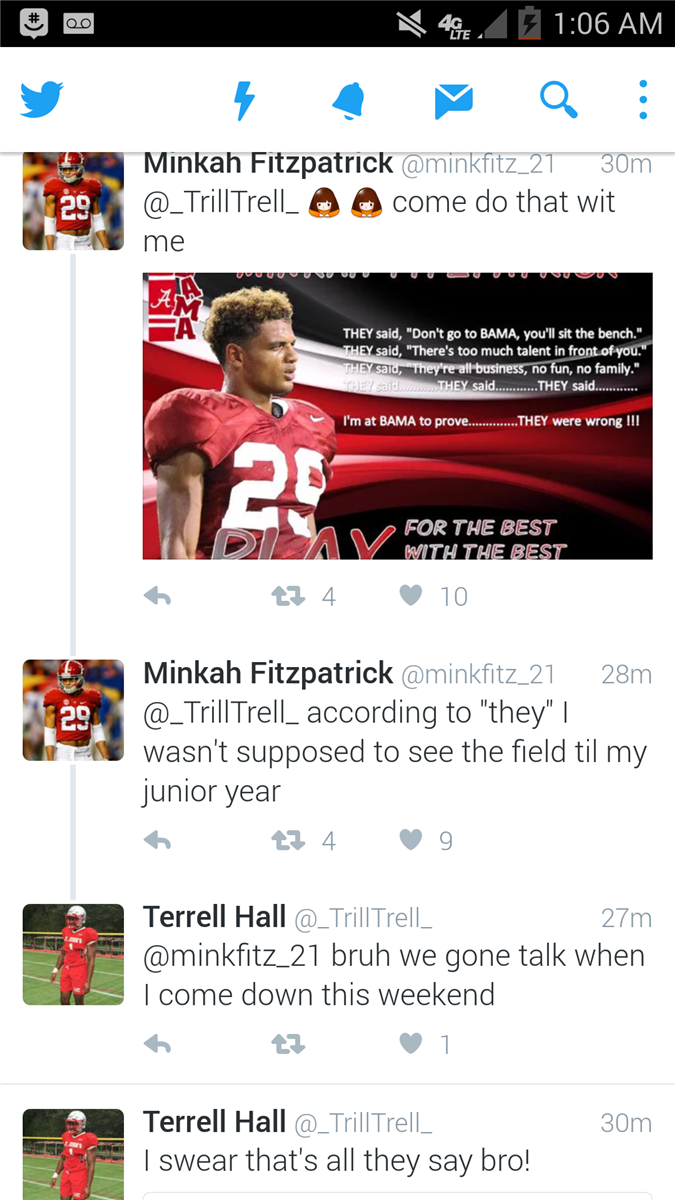Open the BAMA "THEY said" image
675x1200 pixels.
(x=397, y=415)
